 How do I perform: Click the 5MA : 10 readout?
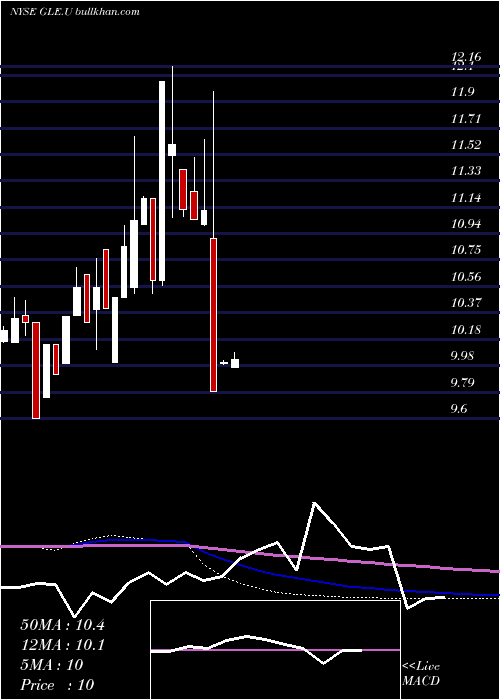tap(52, 665)
